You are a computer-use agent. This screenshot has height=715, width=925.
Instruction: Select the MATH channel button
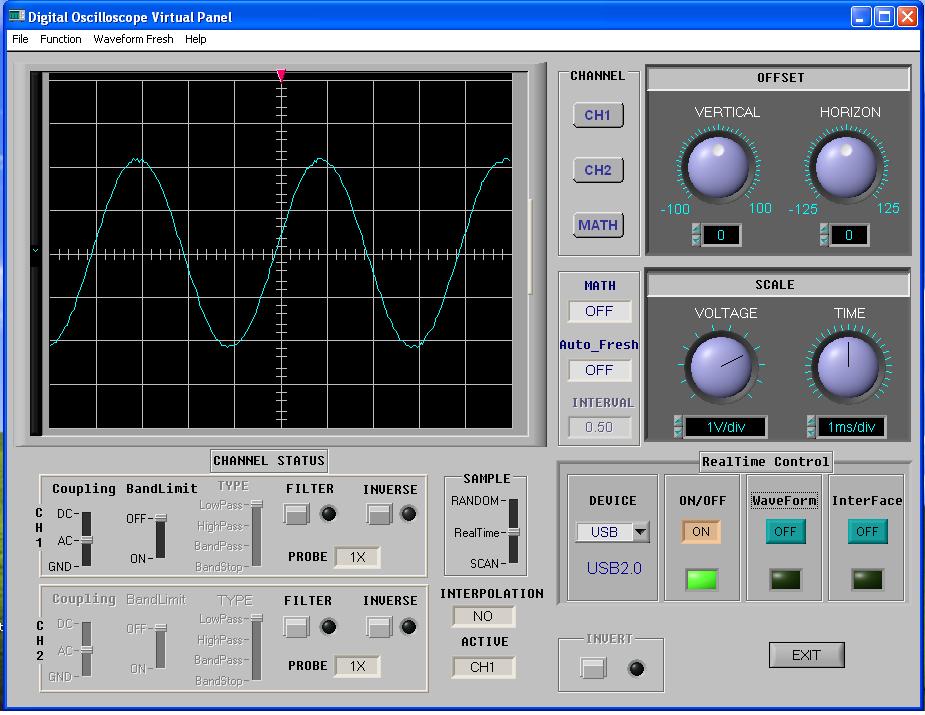(x=597, y=225)
